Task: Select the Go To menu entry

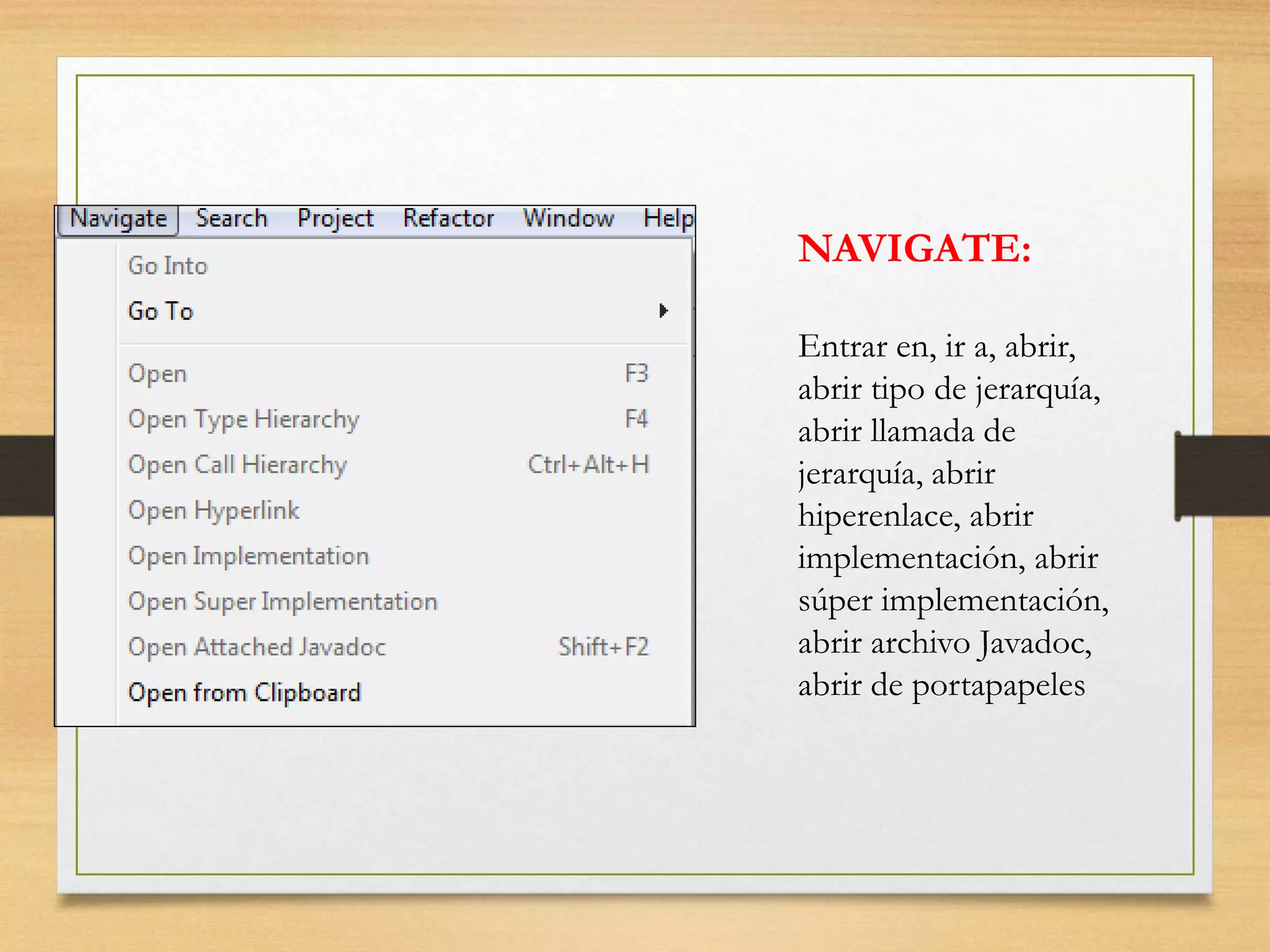Action: [x=403, y=311]
